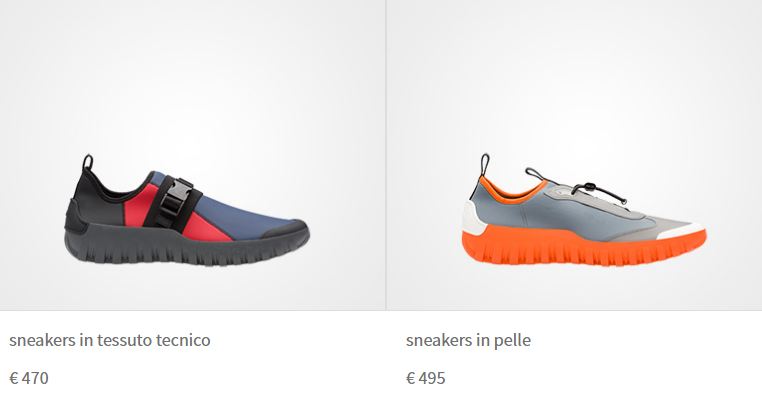Click the black buckle on the left sneaker
Viewport: 762px width, 405px height.
[x=175, y=200]
